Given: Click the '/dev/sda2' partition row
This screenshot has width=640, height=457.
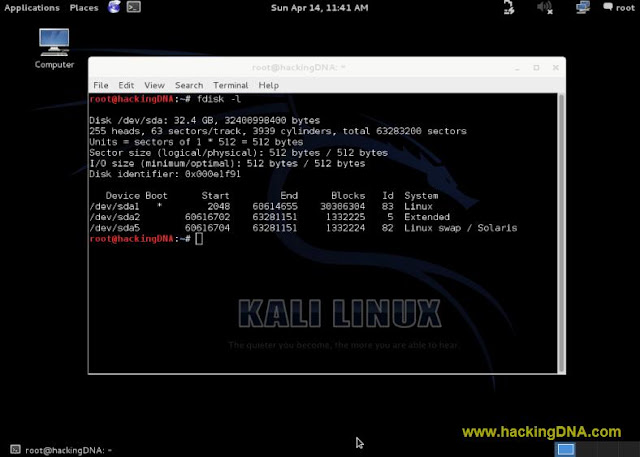Looking at the screenshot, I should (270, 217).
